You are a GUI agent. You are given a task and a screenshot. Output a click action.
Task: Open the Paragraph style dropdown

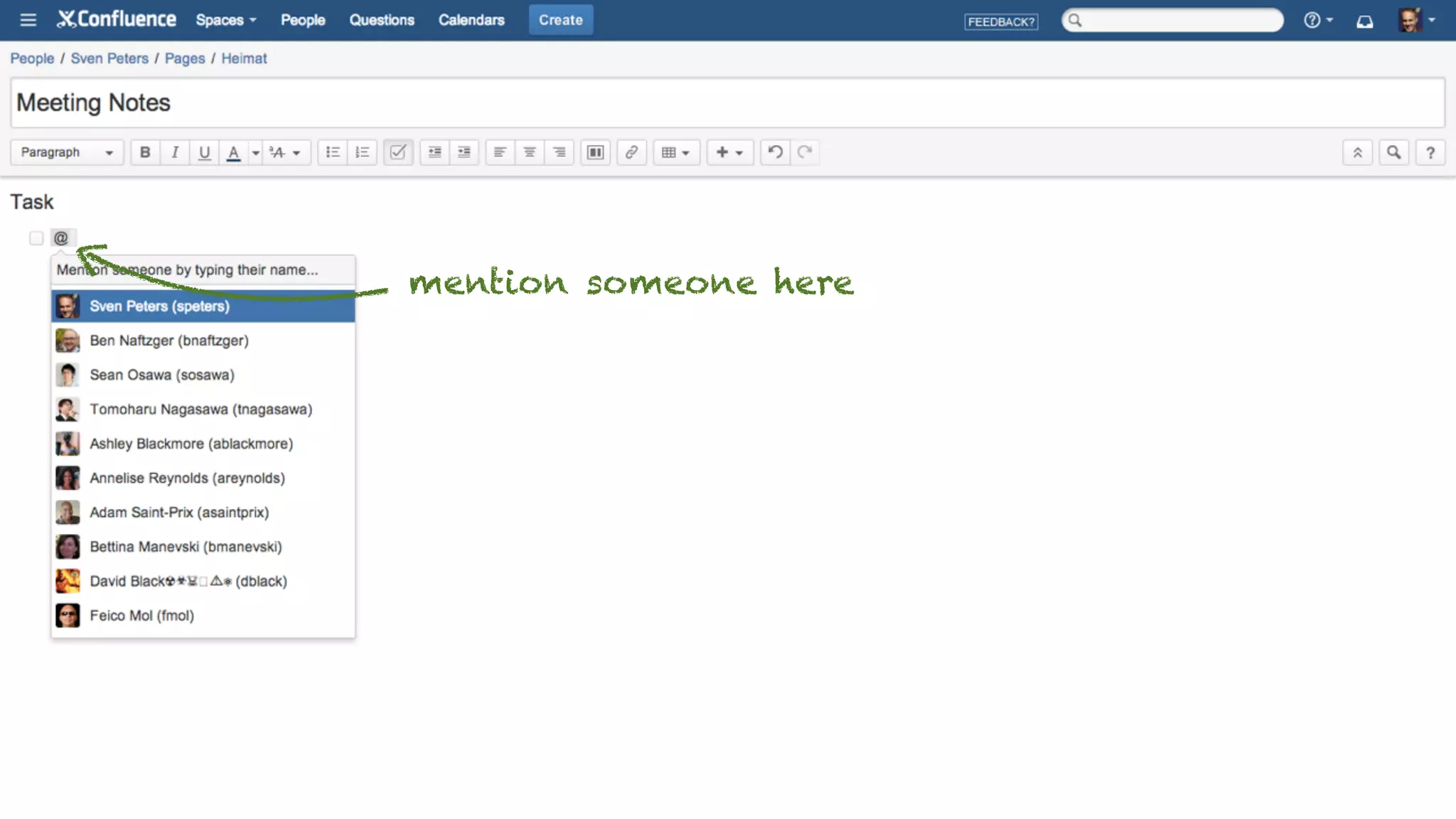[x=67, y=152]
